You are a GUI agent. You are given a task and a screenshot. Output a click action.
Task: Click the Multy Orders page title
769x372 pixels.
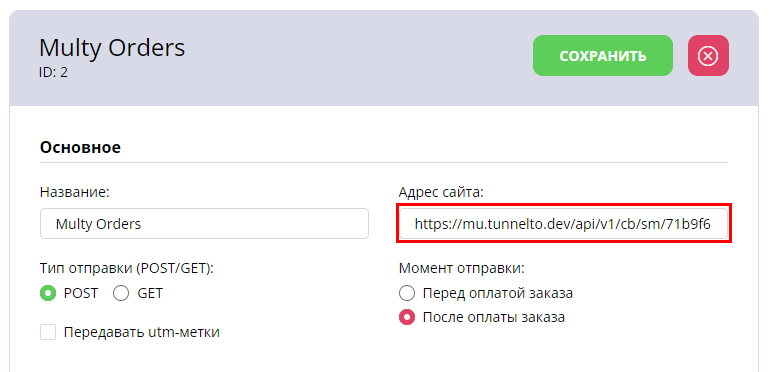tap(112, 48)
